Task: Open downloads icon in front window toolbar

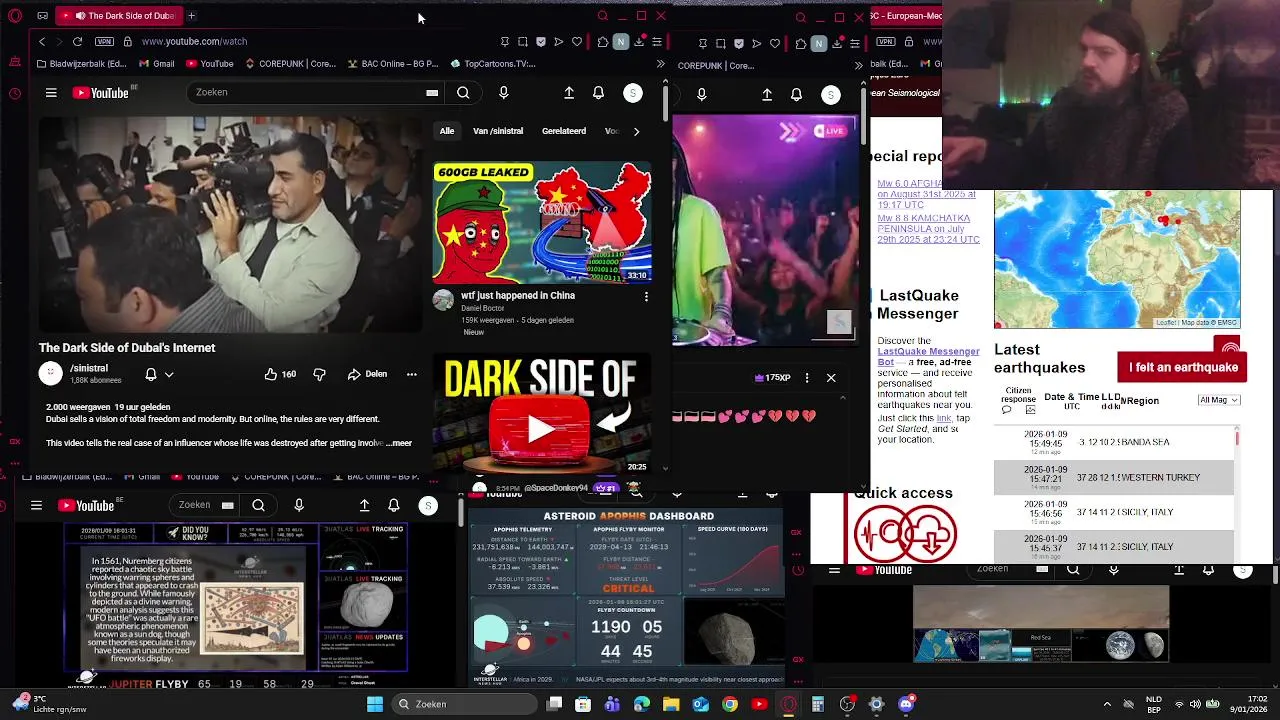Action: (639, 42)
